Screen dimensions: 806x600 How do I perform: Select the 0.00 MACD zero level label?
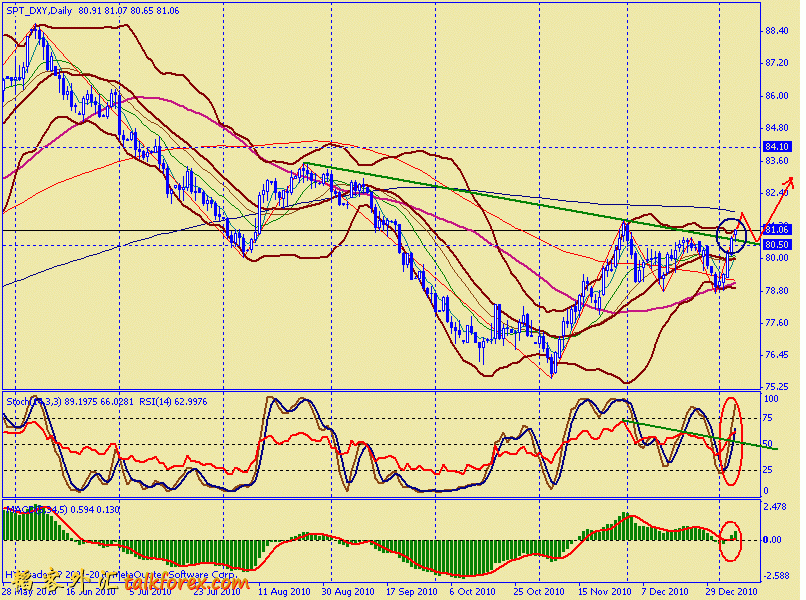pos(773,540)
